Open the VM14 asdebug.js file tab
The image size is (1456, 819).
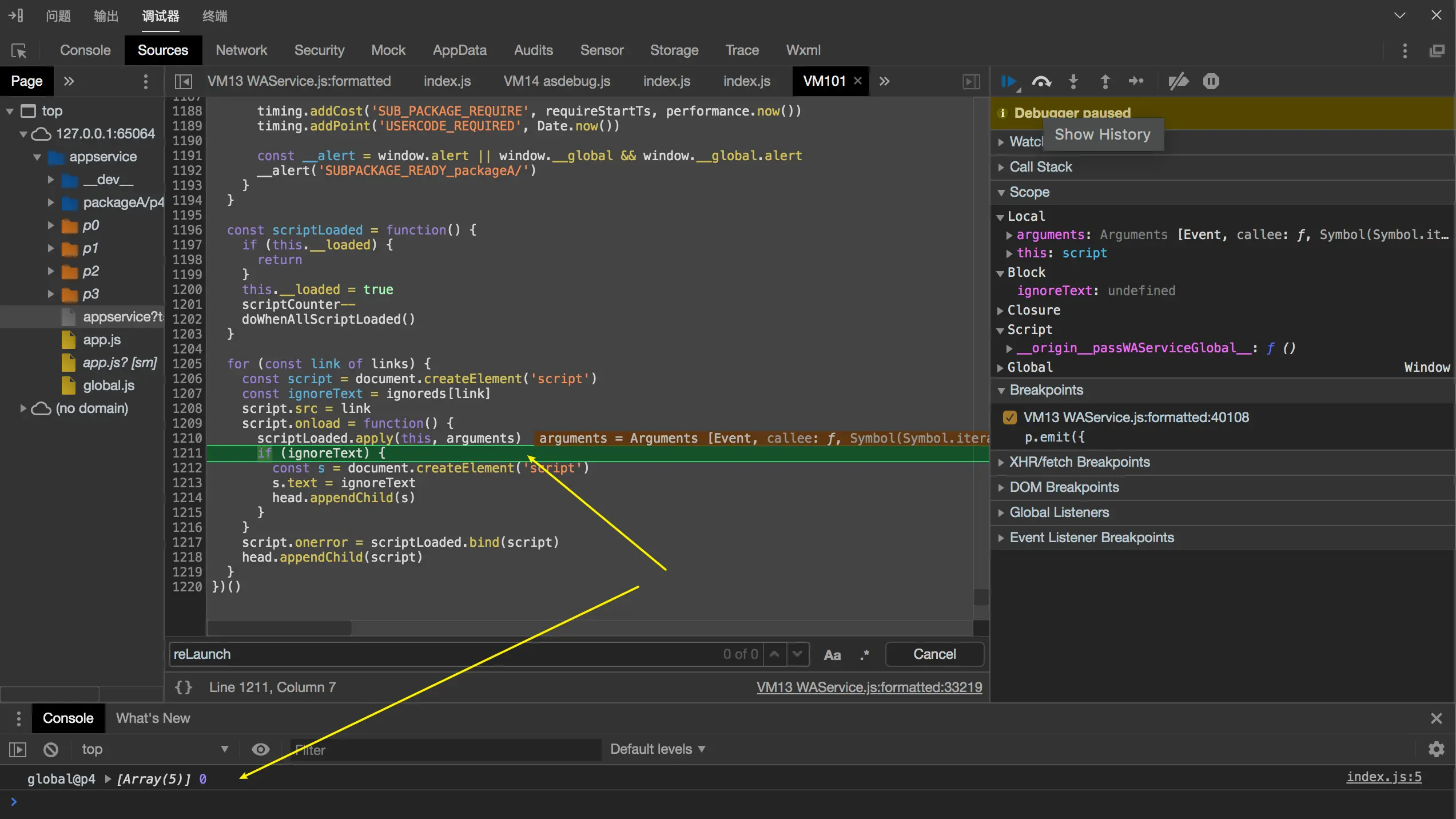coord(556,81)
